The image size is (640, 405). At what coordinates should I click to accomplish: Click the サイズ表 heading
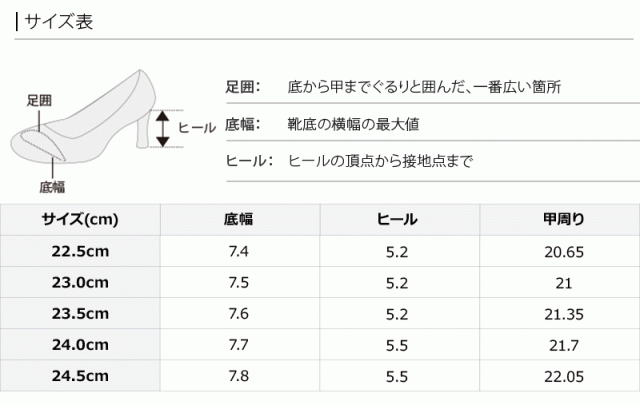(59, 22)
